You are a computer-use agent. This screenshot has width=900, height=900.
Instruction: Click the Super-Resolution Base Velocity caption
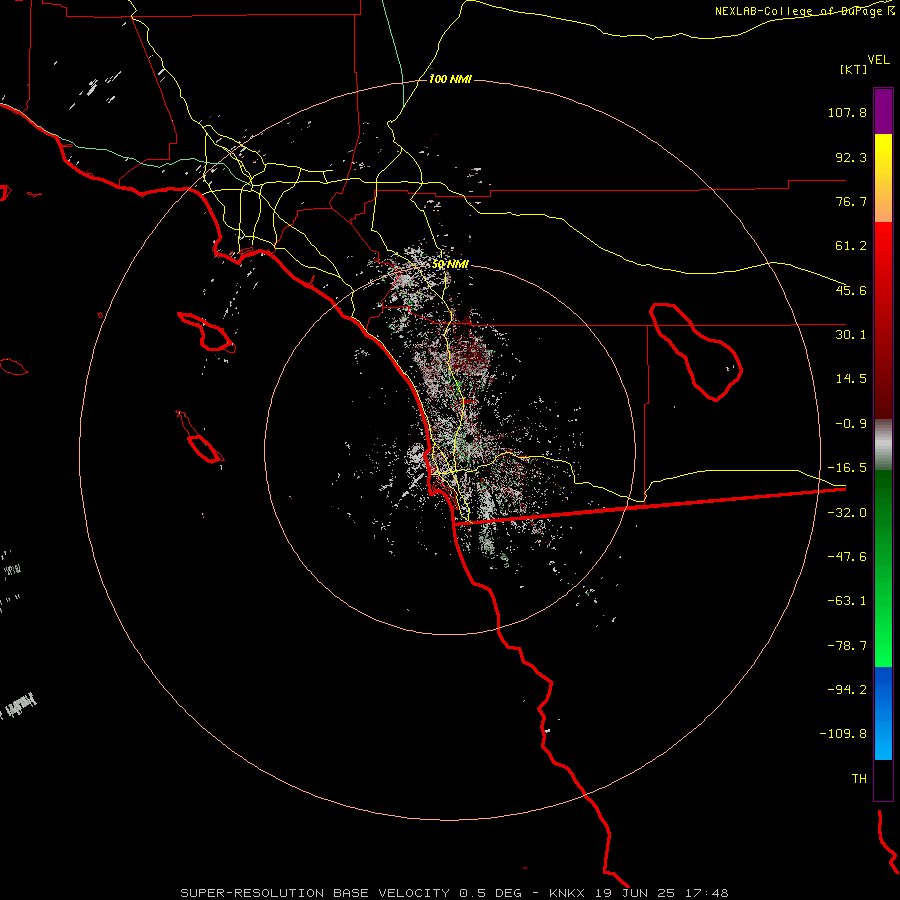click(x=455, y=893)
